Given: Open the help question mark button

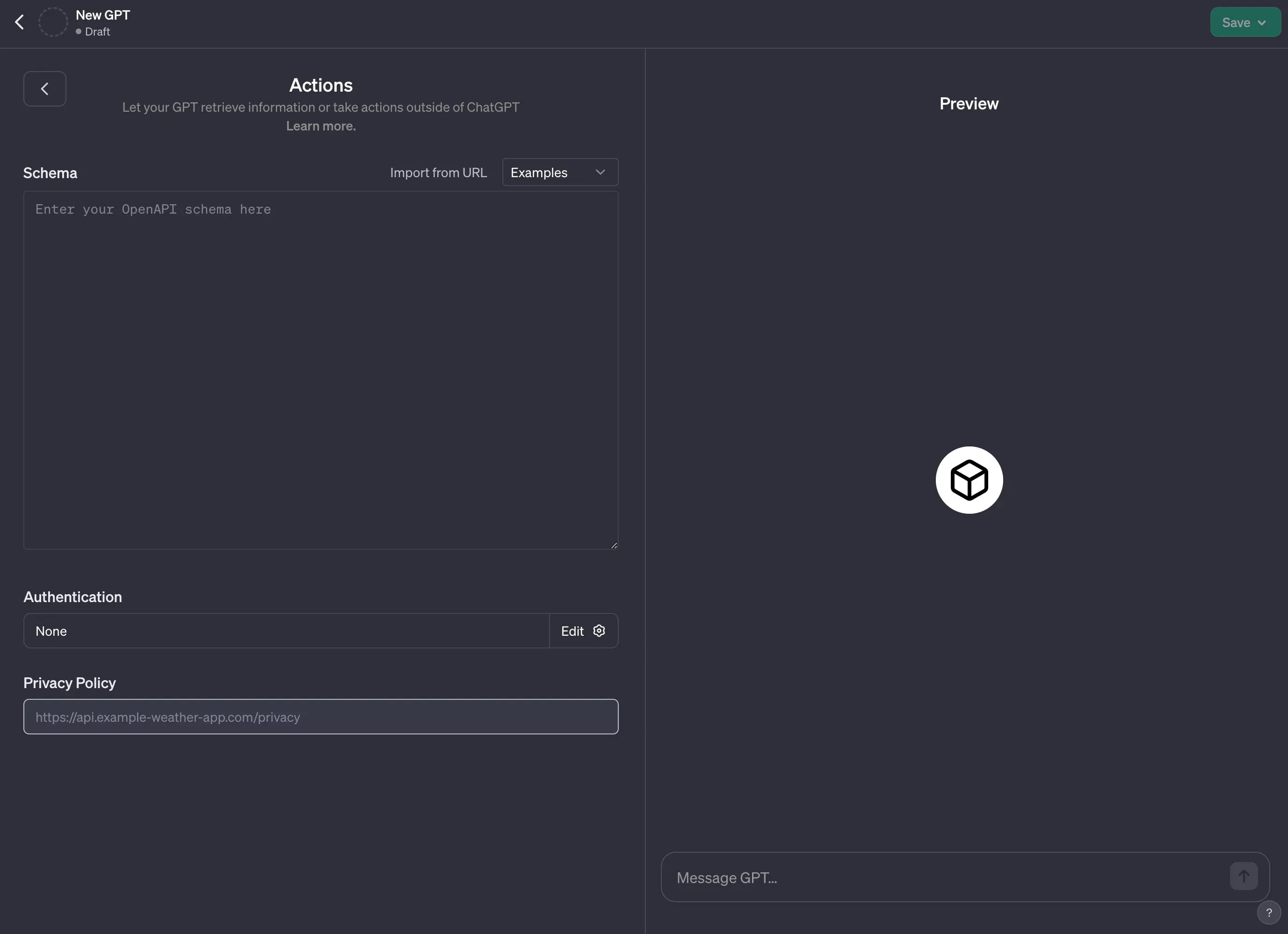Looking at the screenshot, I should [1268, 912].
